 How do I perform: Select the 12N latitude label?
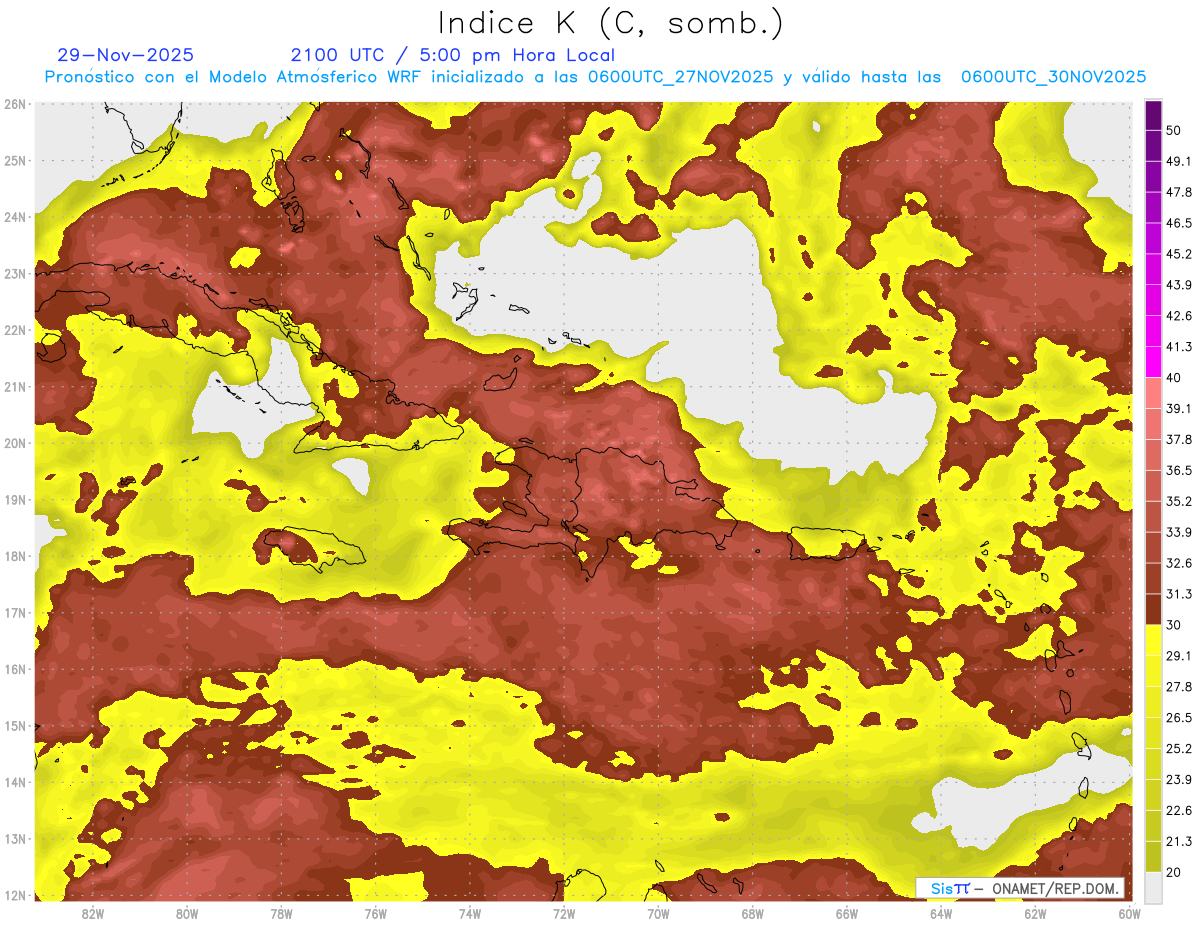coord(15,895)
